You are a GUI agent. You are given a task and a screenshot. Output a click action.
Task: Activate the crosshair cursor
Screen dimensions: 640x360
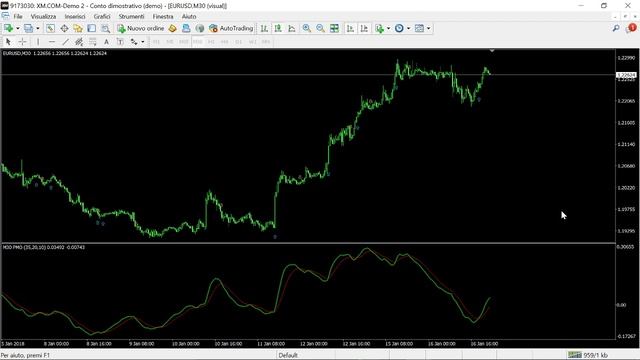[22, 42]
